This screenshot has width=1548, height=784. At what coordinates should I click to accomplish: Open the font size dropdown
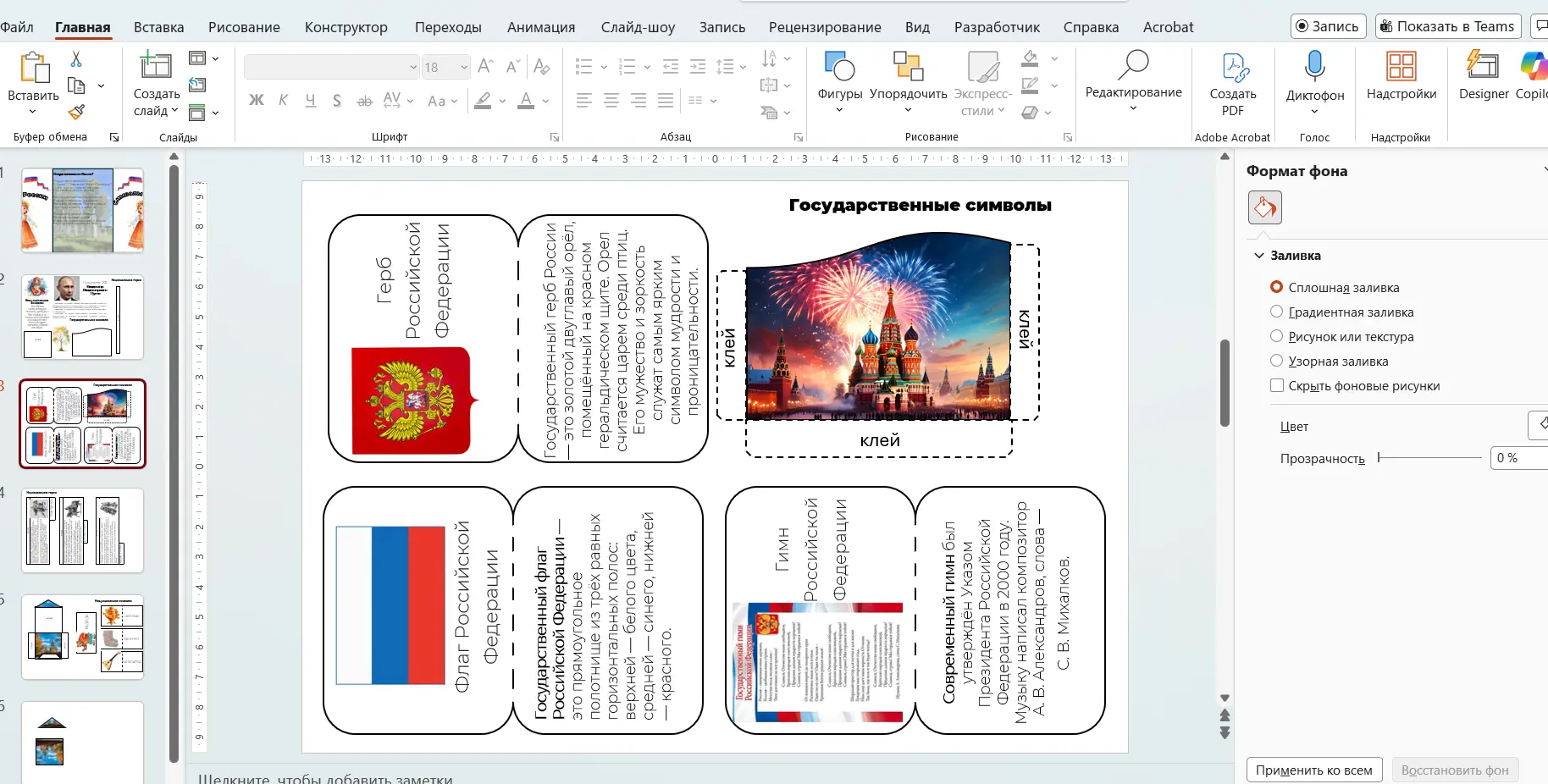click(464, 67)
